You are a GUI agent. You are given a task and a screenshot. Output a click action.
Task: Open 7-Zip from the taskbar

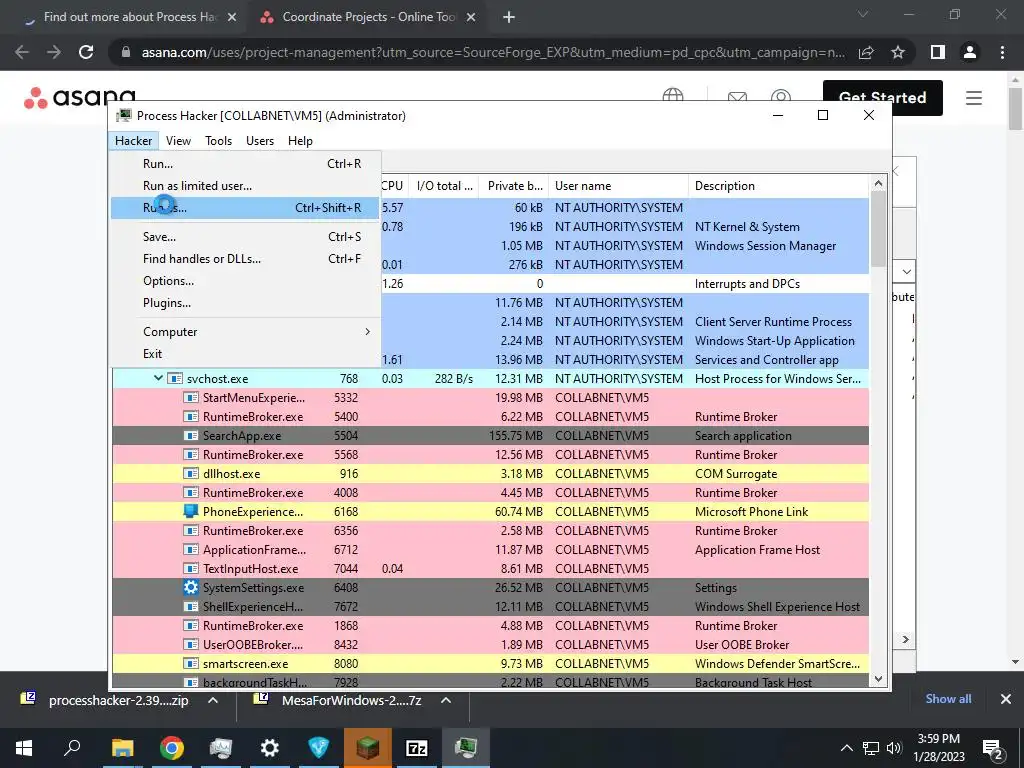(x=417, y=748)
